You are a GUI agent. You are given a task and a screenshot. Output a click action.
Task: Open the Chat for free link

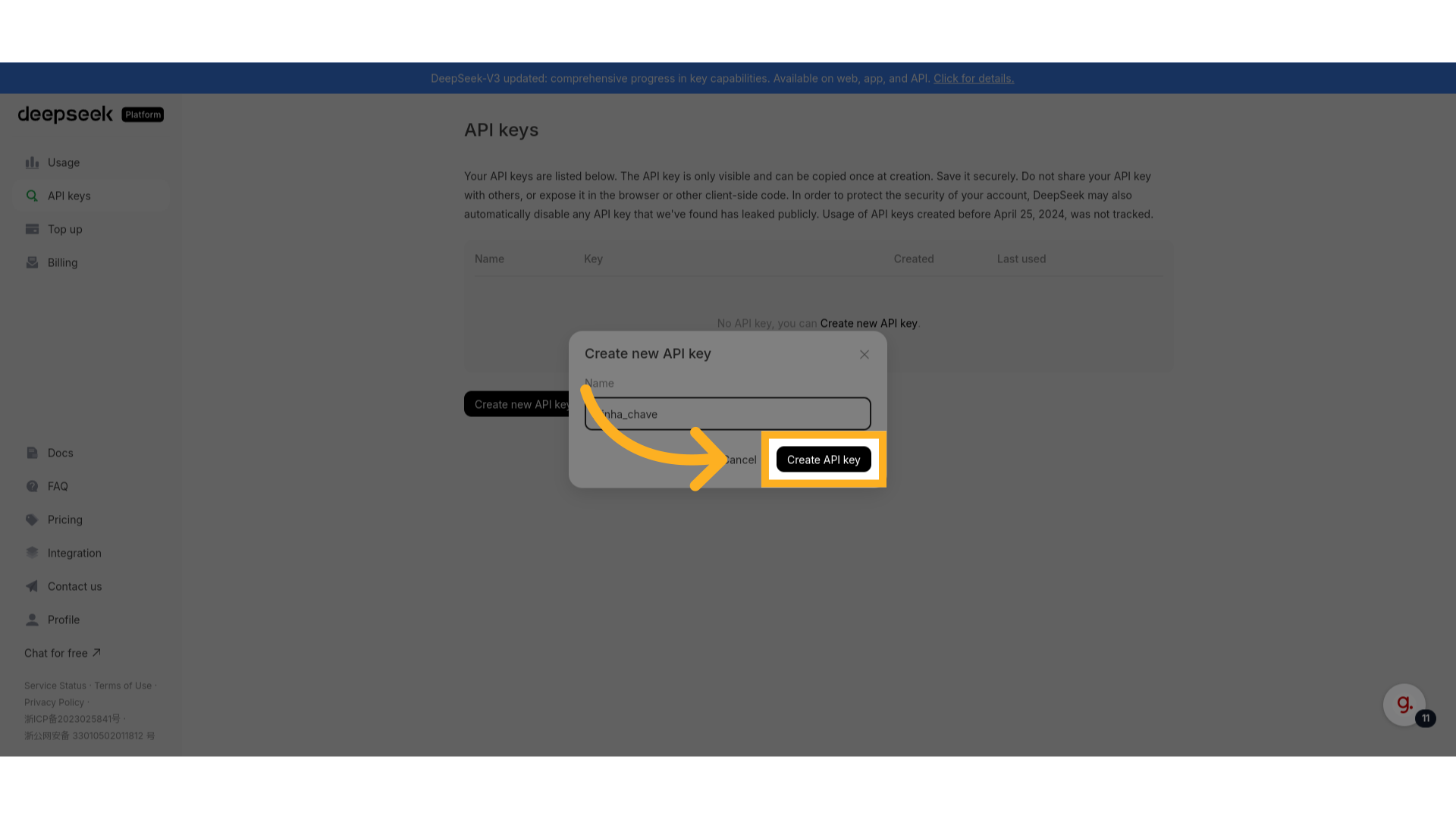pyautogui.click(x=62, y=653)
